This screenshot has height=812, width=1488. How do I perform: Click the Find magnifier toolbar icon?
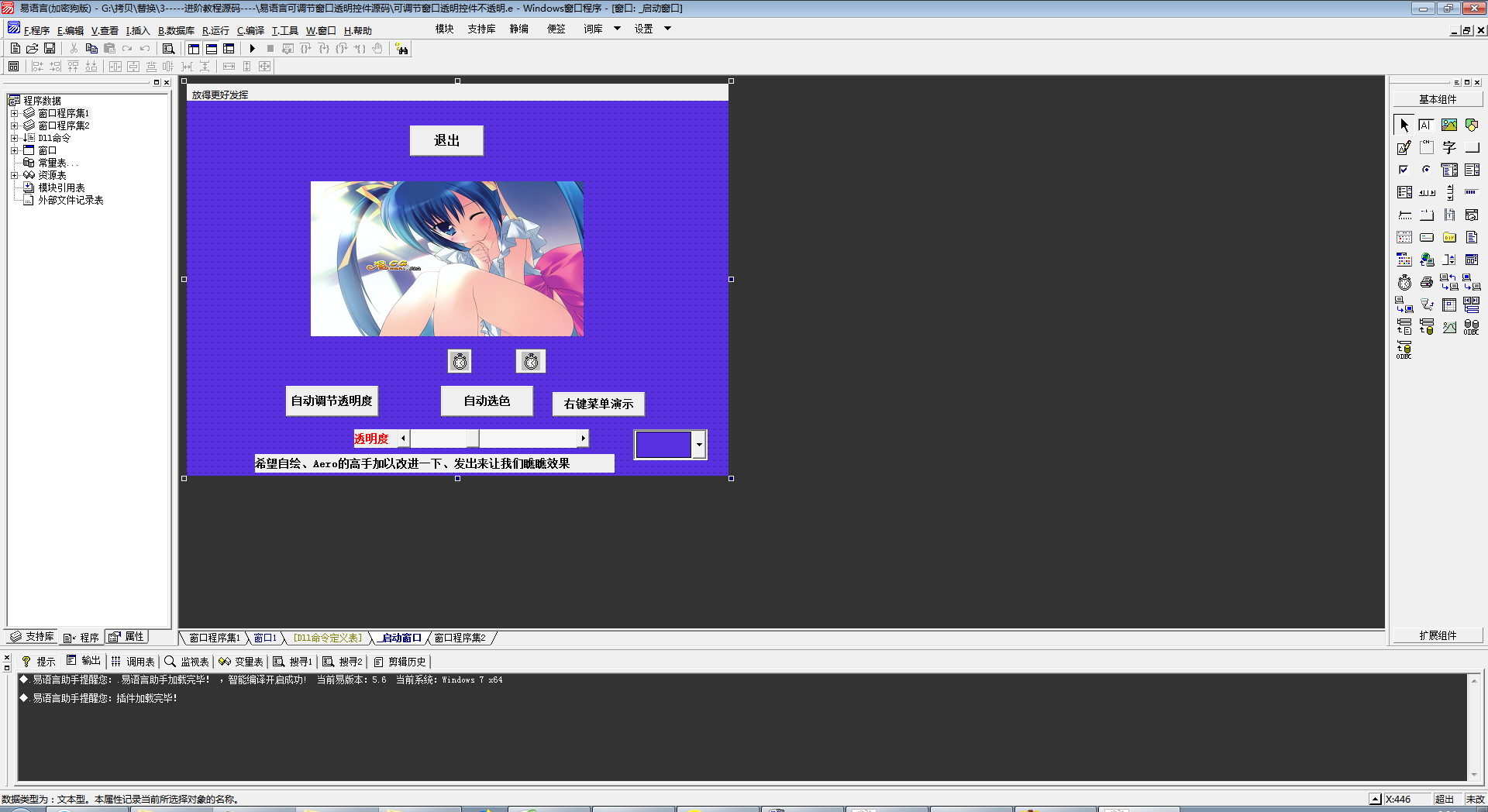coord(168,48)
